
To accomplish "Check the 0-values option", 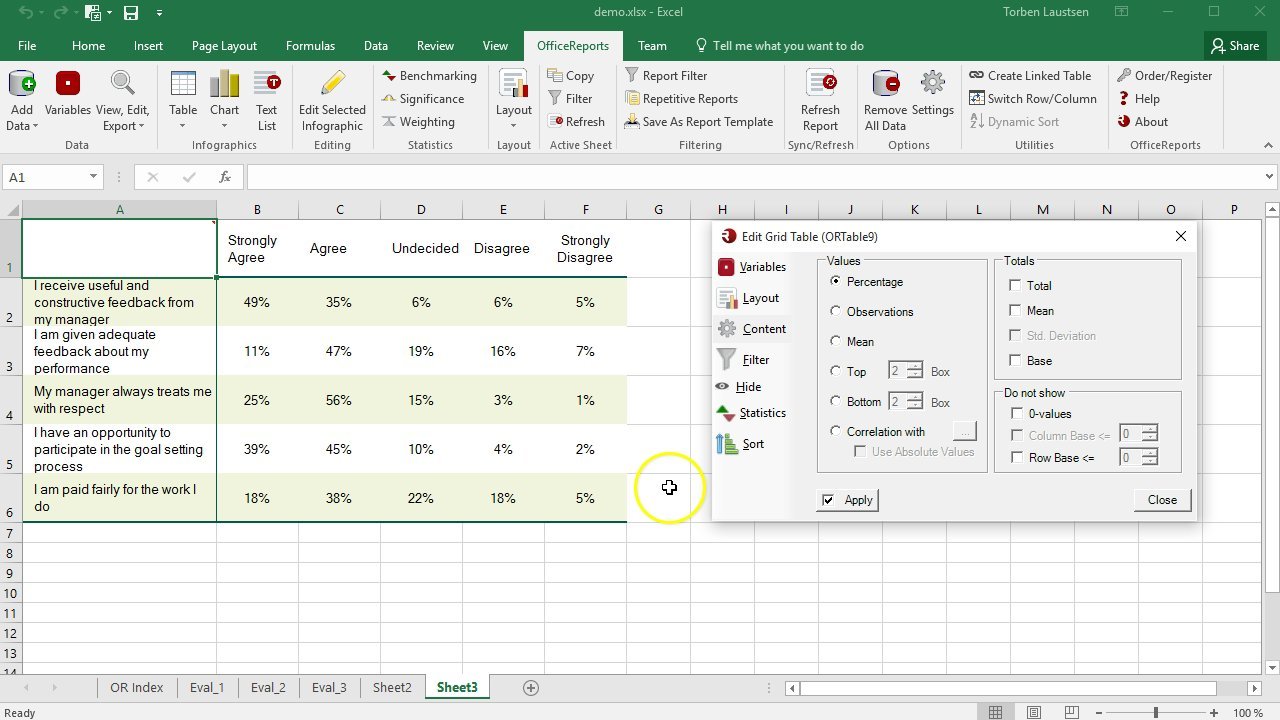I will point(1018,414).
